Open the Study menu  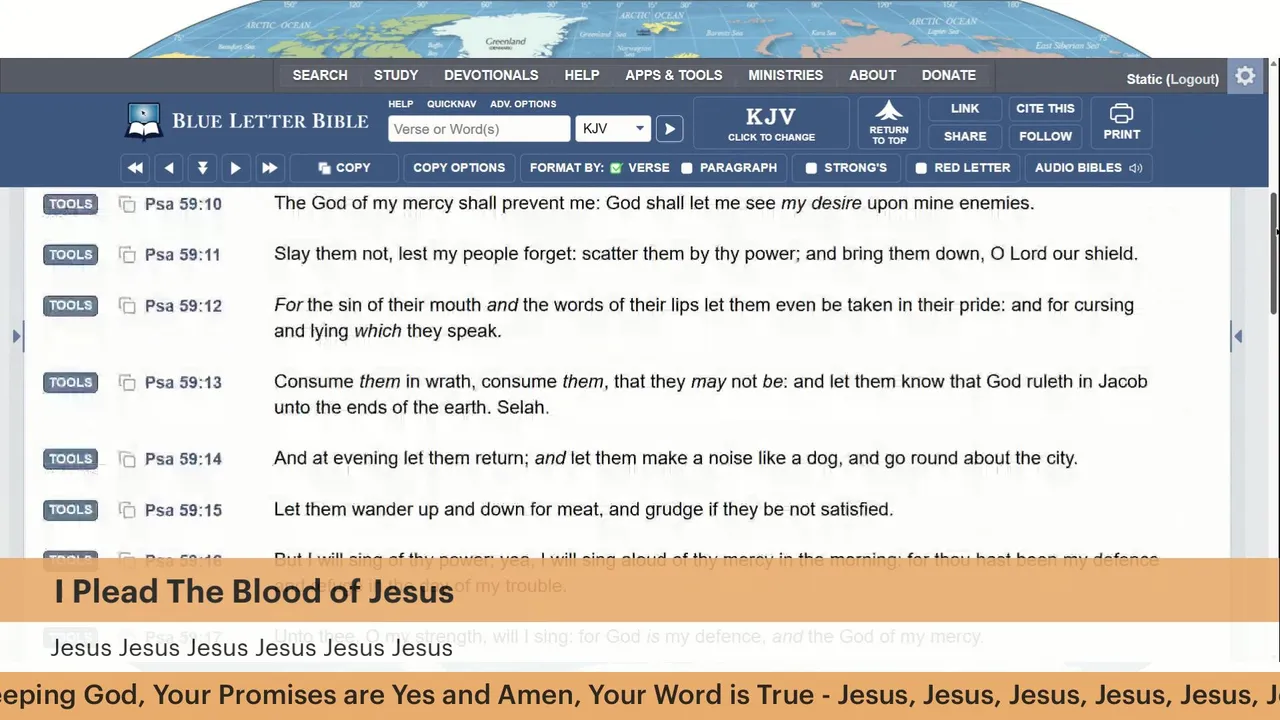[x=396, y=75]
